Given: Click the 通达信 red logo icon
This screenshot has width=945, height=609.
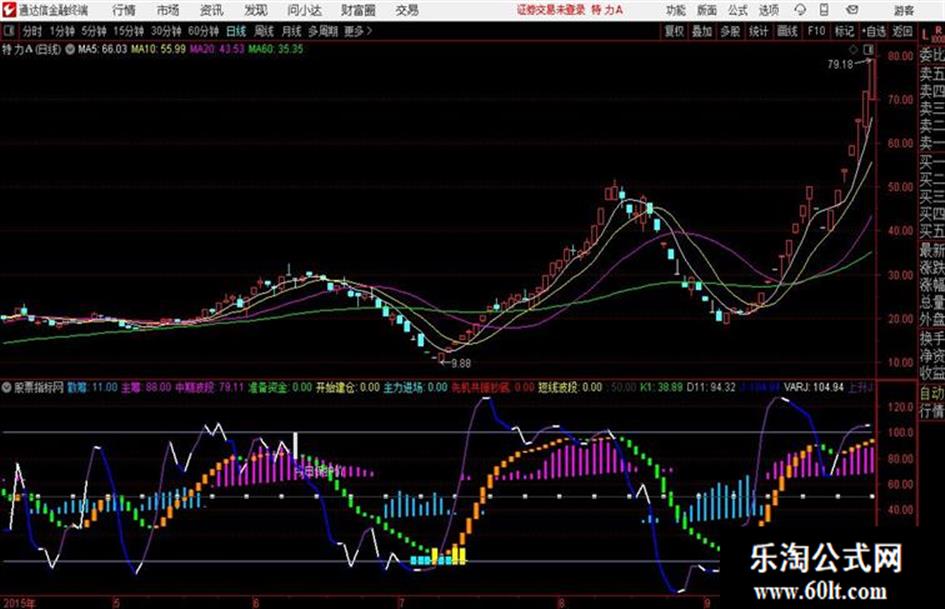Looking at the screenshot, I should (x=9, y=10).
